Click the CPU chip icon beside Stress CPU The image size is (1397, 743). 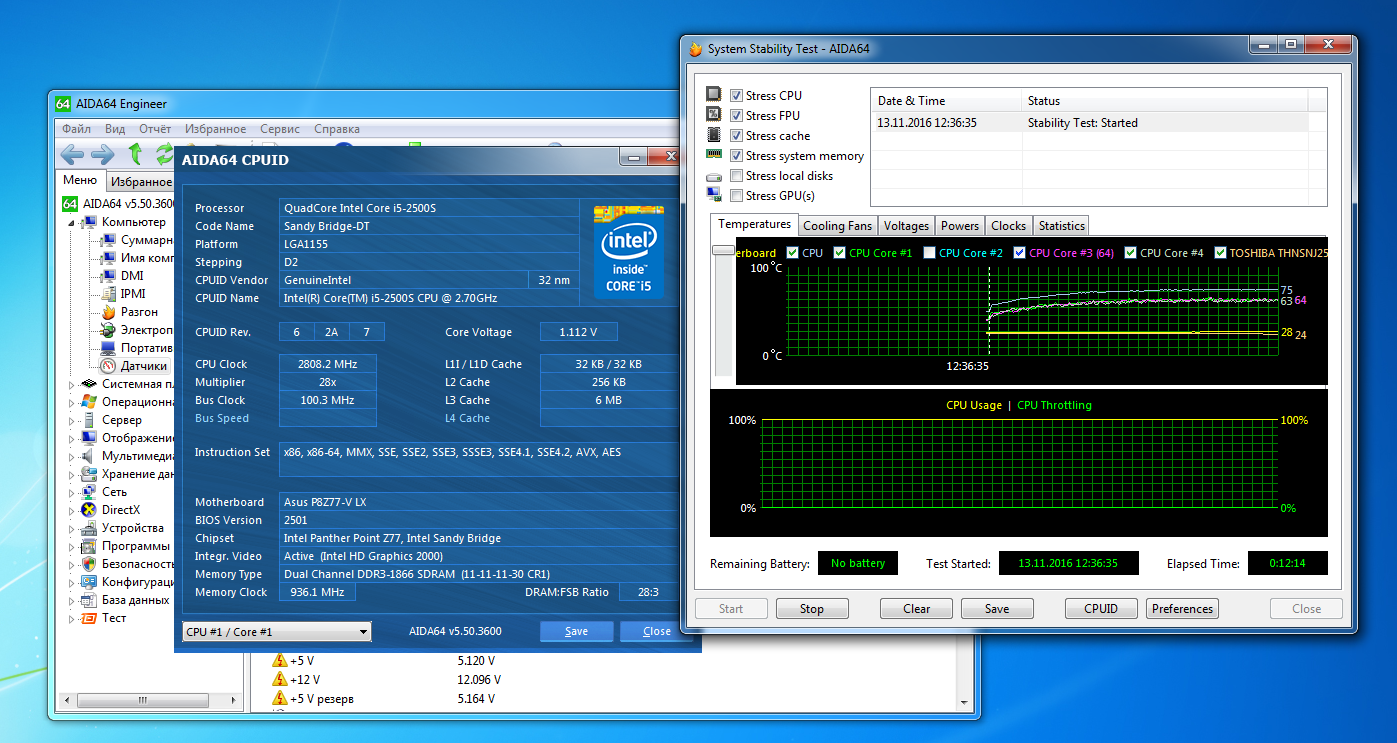714,95
